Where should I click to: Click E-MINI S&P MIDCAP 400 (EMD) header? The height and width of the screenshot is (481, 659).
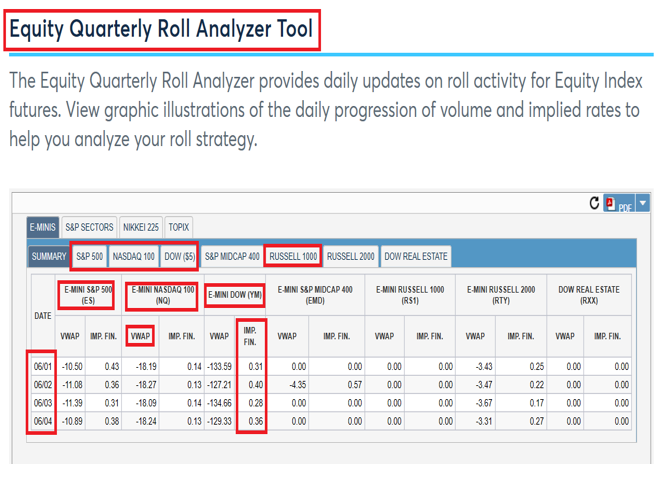pos(315,295)
